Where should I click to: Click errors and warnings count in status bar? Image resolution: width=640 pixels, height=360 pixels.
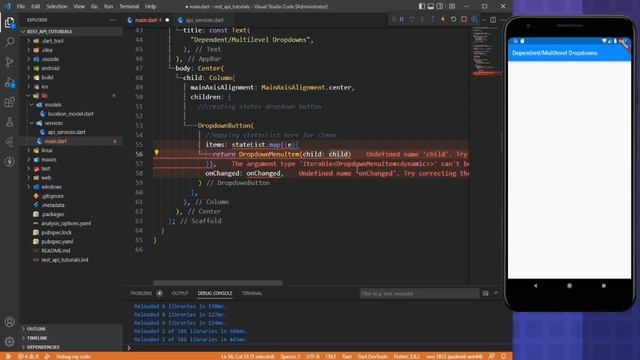28,356
